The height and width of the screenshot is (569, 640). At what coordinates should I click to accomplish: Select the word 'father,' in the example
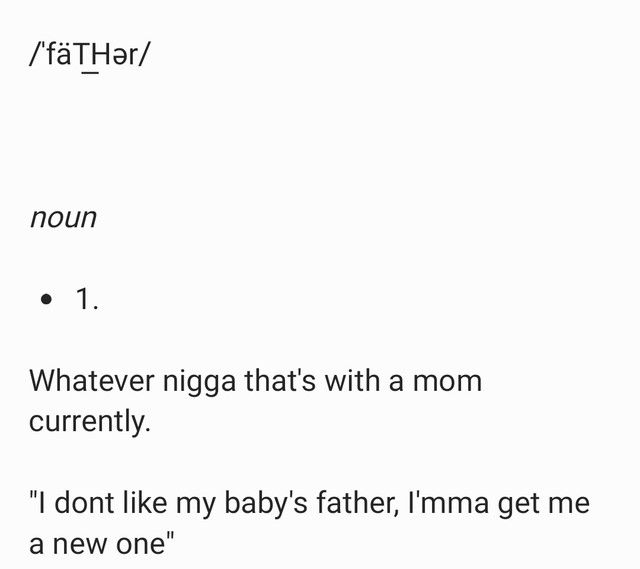tap(358, 503)
